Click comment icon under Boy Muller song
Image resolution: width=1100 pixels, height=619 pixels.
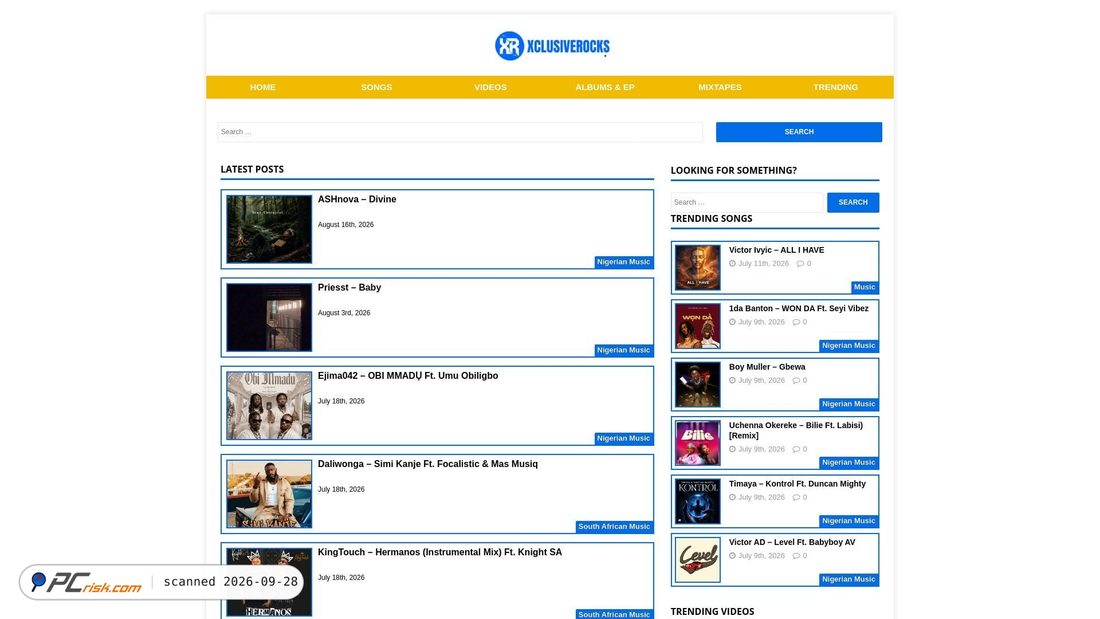point(796,380)
